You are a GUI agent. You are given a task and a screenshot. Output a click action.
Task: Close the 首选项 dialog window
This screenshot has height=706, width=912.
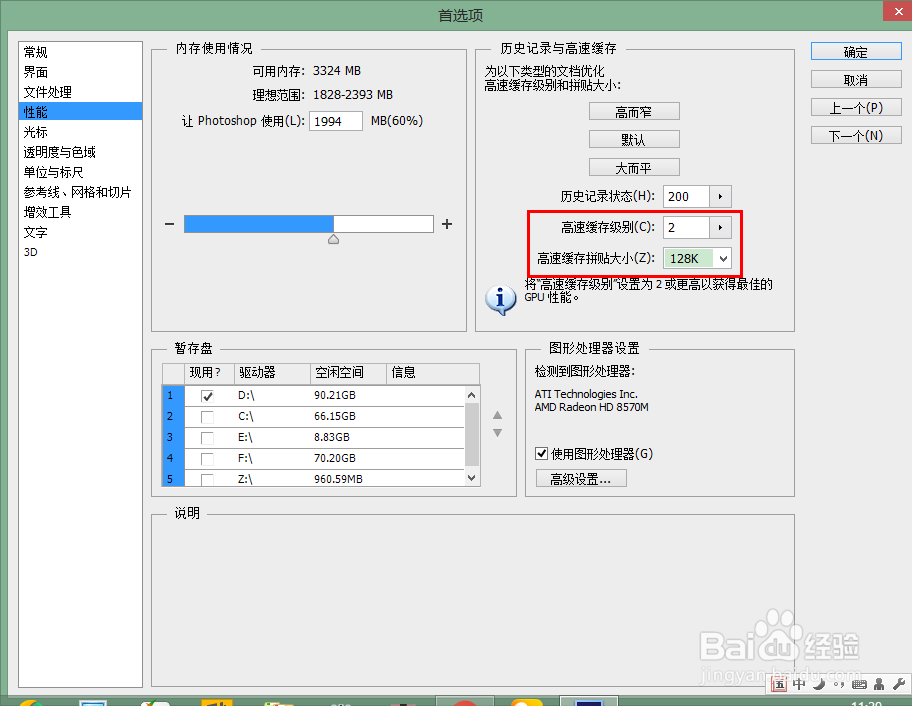click(x=898, y=11)
